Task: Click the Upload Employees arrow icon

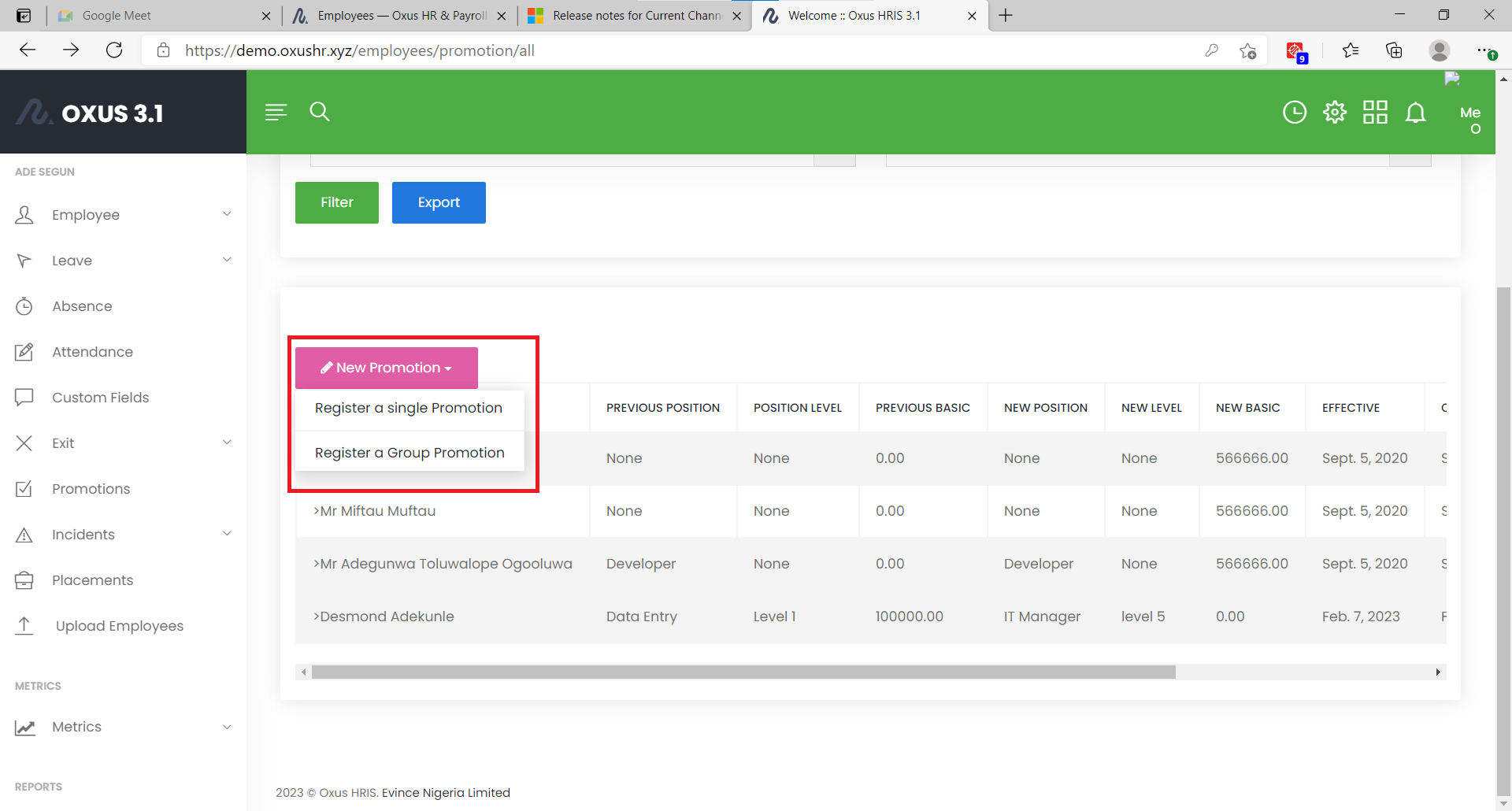Action: [x=24, y=626]
